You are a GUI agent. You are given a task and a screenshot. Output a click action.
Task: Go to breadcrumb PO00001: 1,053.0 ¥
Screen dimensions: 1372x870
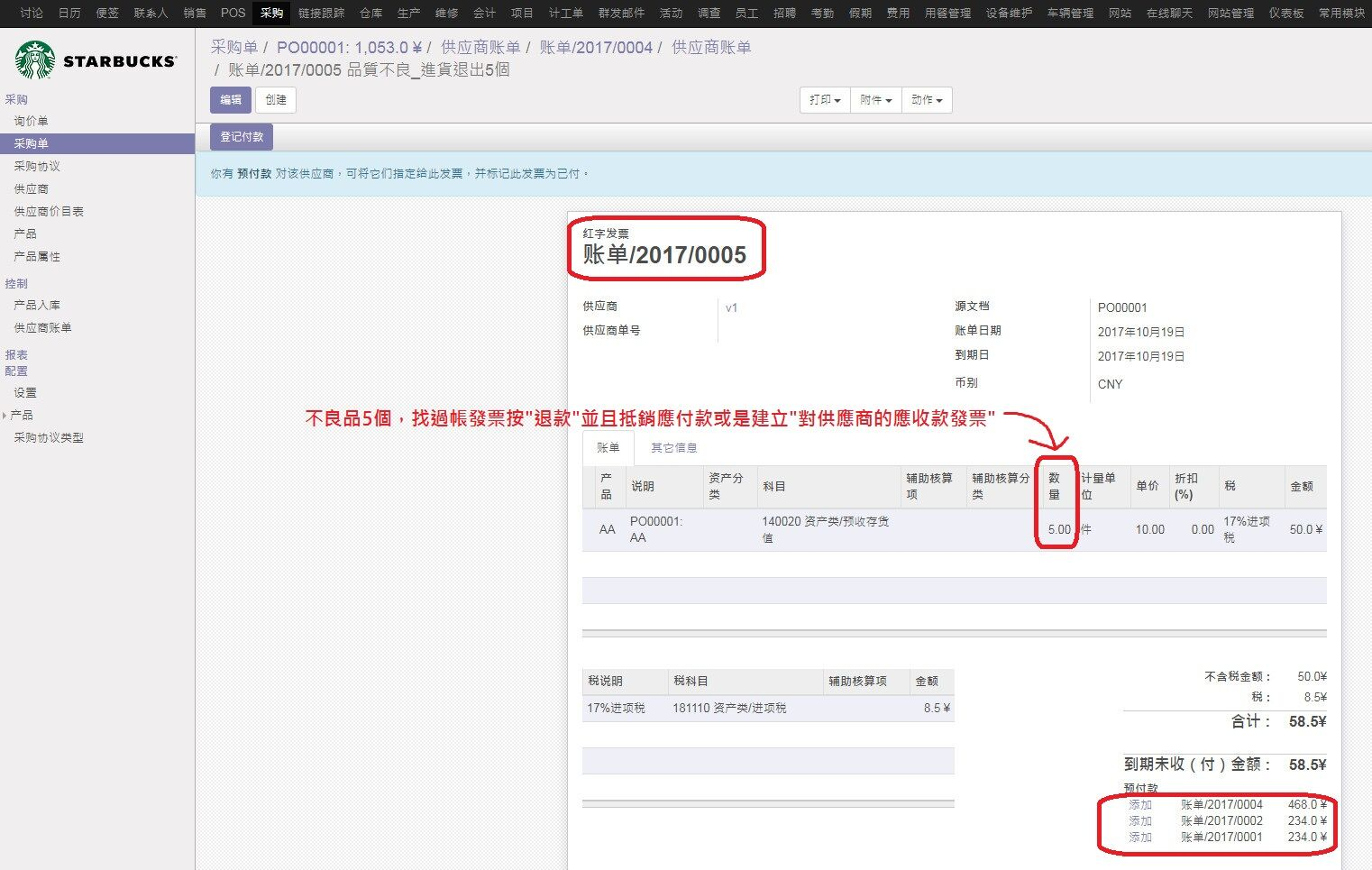pos(350,48)
